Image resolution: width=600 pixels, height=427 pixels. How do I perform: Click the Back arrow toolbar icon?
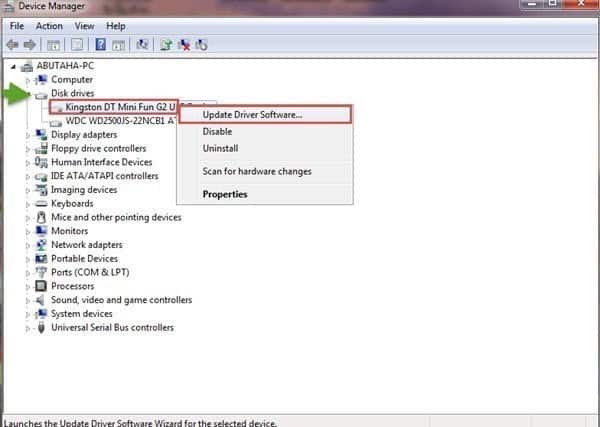13,45
